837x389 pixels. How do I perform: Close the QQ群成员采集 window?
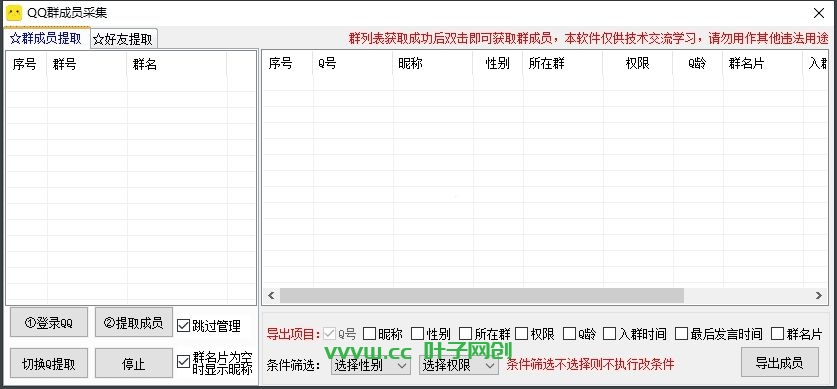click(818, 13)
